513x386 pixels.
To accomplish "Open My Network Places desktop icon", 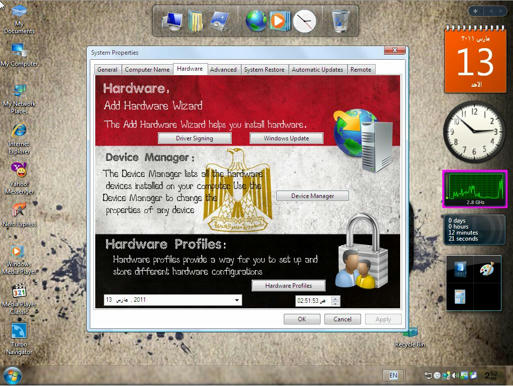I will 19,98.
